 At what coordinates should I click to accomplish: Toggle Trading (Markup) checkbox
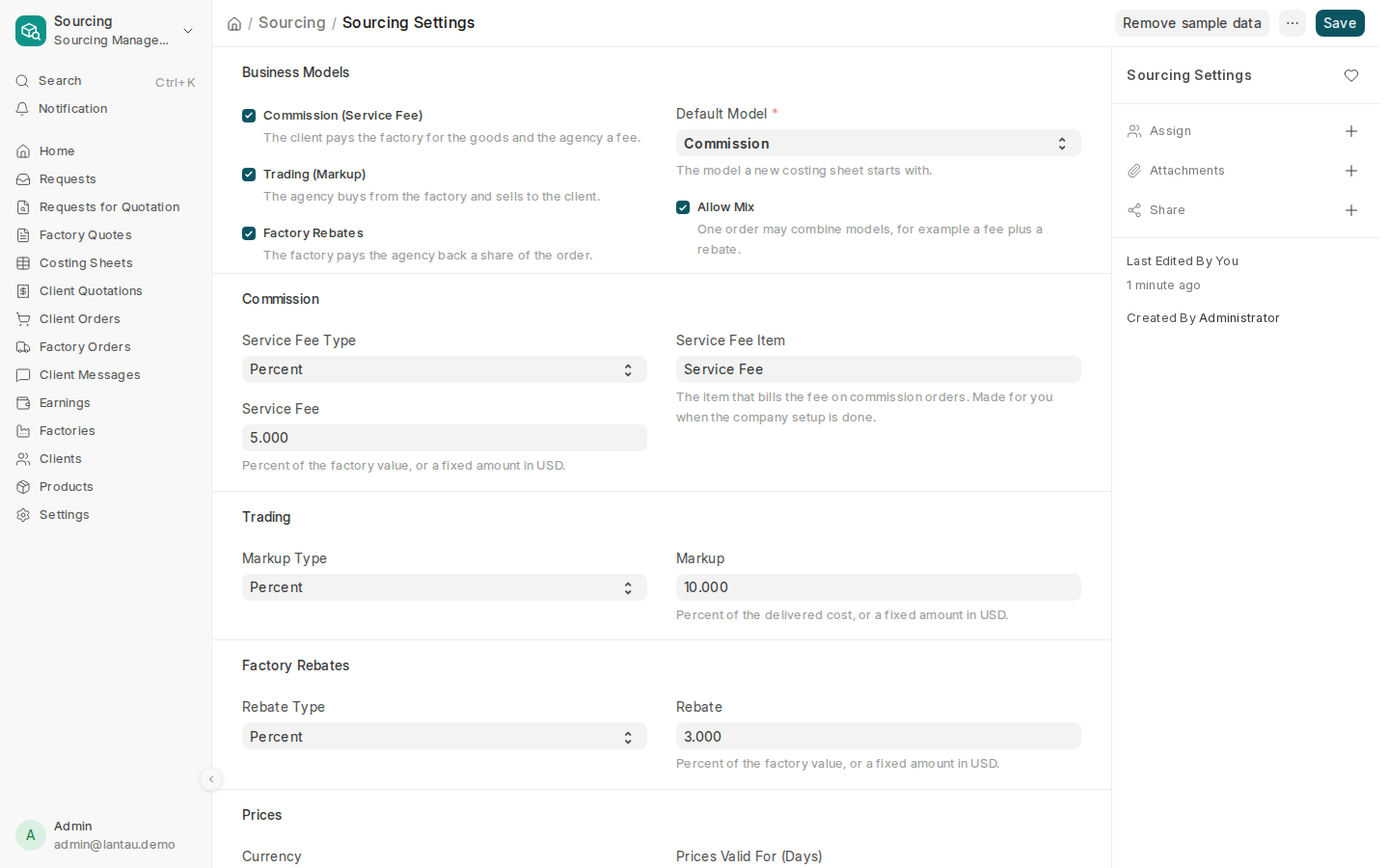pos(249,175)
